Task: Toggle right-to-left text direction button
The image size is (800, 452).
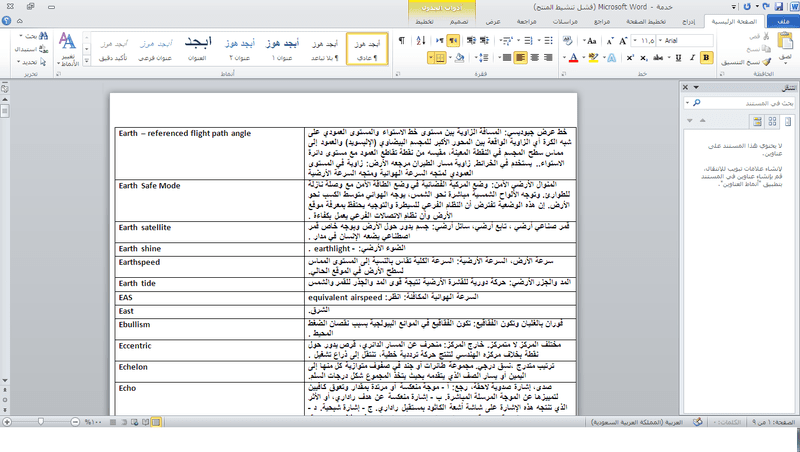Action: click(453, 41)
